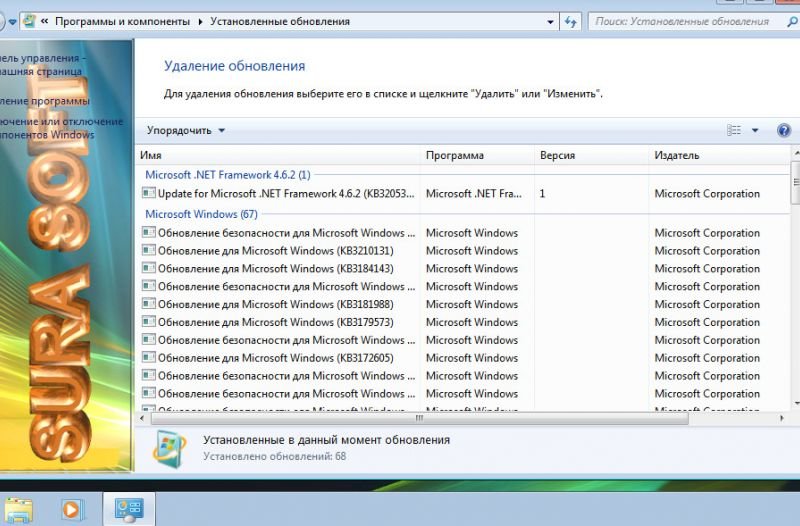Click down arrow of vertical list scrollbar
Image resolution: width=800 pixels, height=526 pixels.
(x=795, y=404)
